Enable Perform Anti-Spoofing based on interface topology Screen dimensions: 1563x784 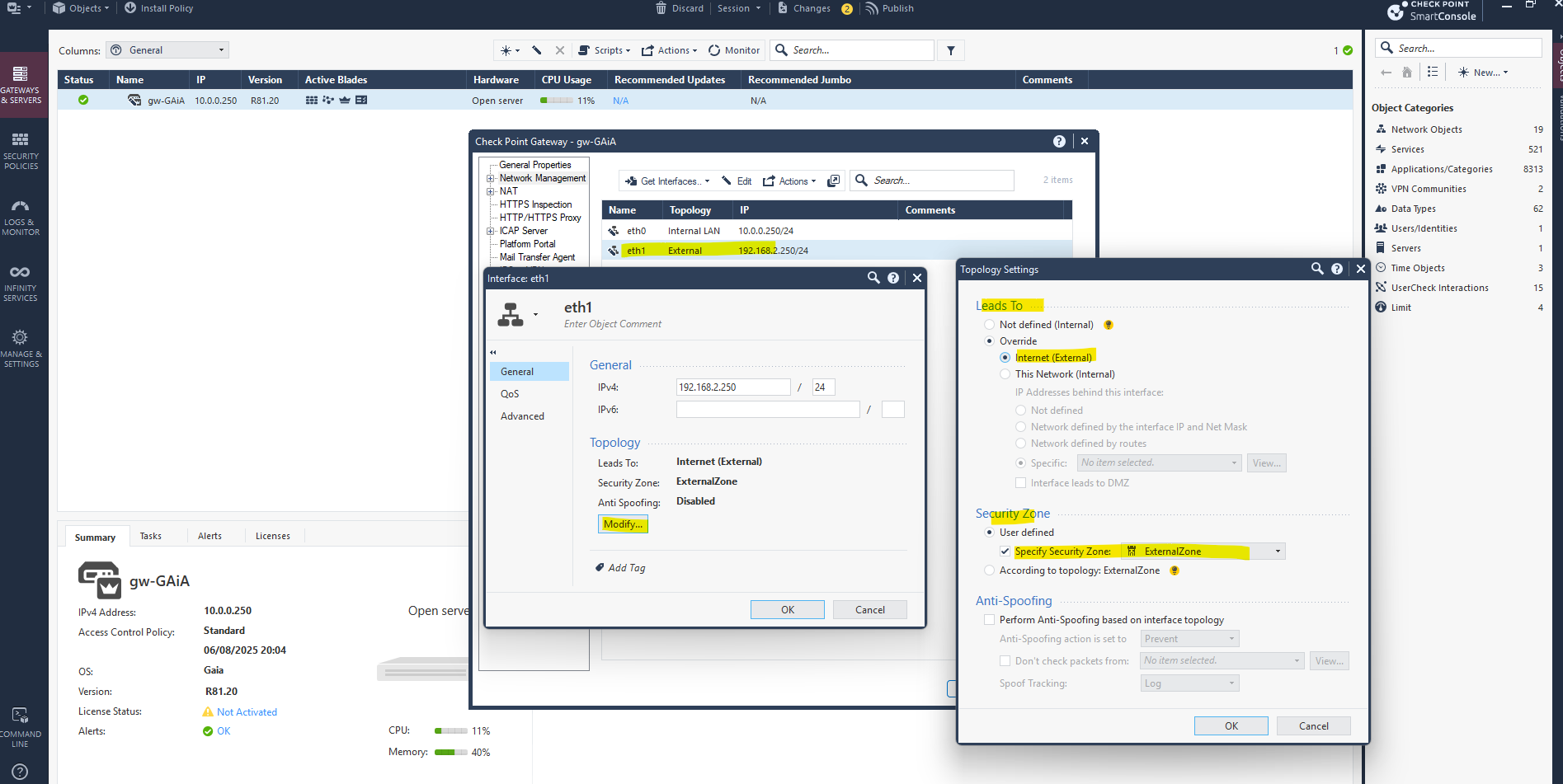coord(989,620)
